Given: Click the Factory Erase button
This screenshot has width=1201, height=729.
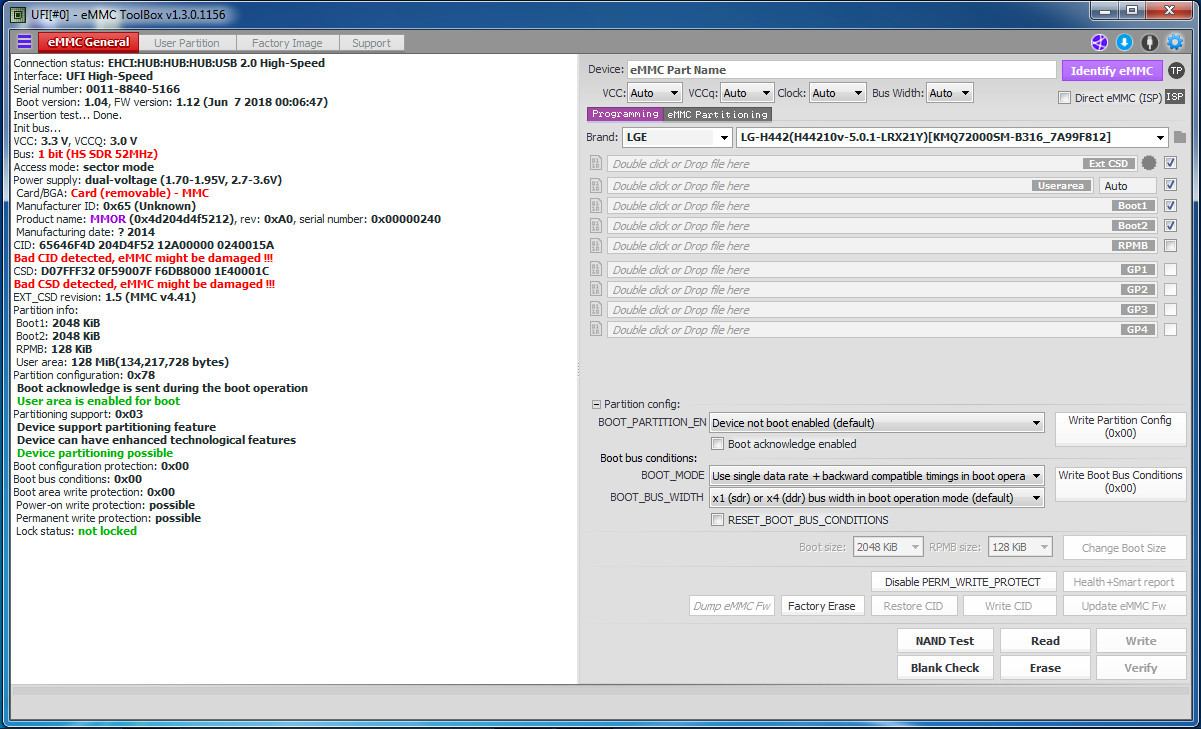Looking at the screenshot, I should click(821, 606).
